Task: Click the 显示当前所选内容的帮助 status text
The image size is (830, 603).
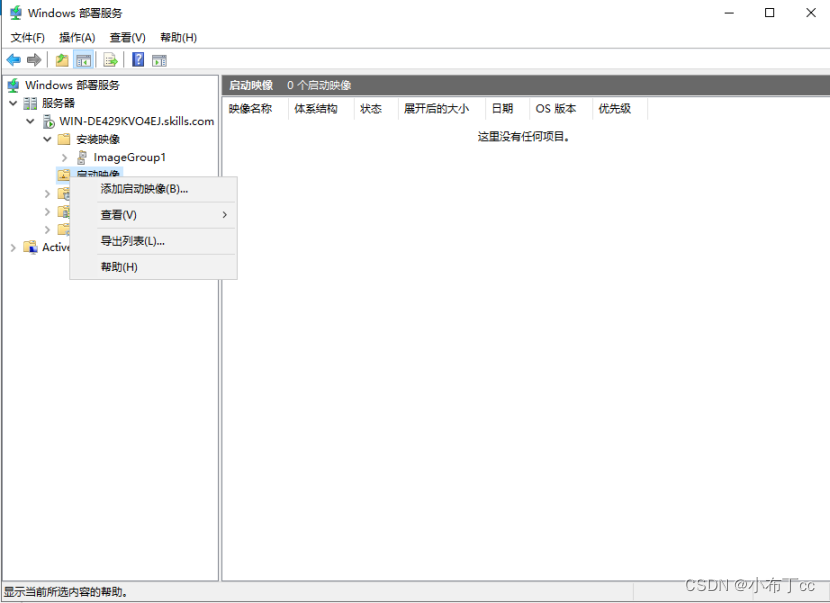Action: coord(66,592)
